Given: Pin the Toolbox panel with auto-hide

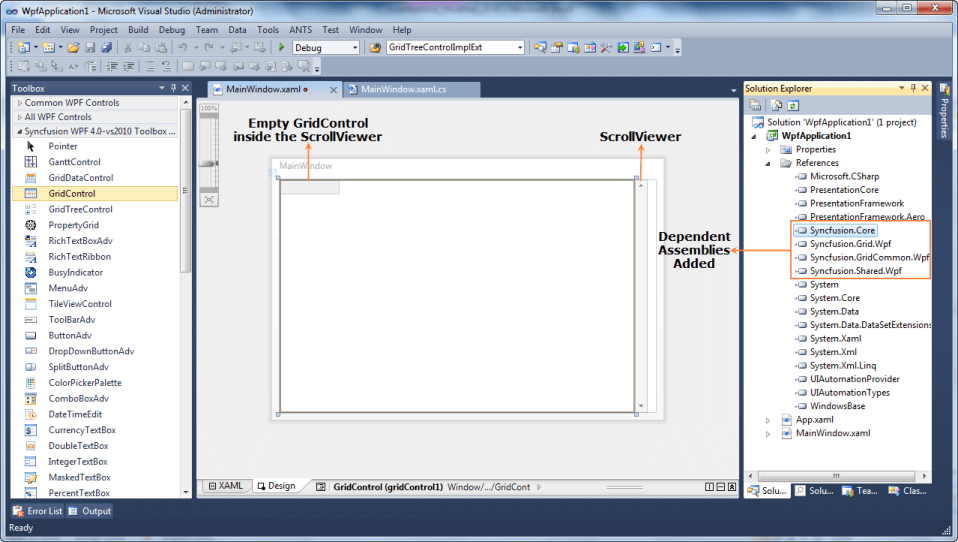Looking at the screenshot, I should tap(174, 88).
